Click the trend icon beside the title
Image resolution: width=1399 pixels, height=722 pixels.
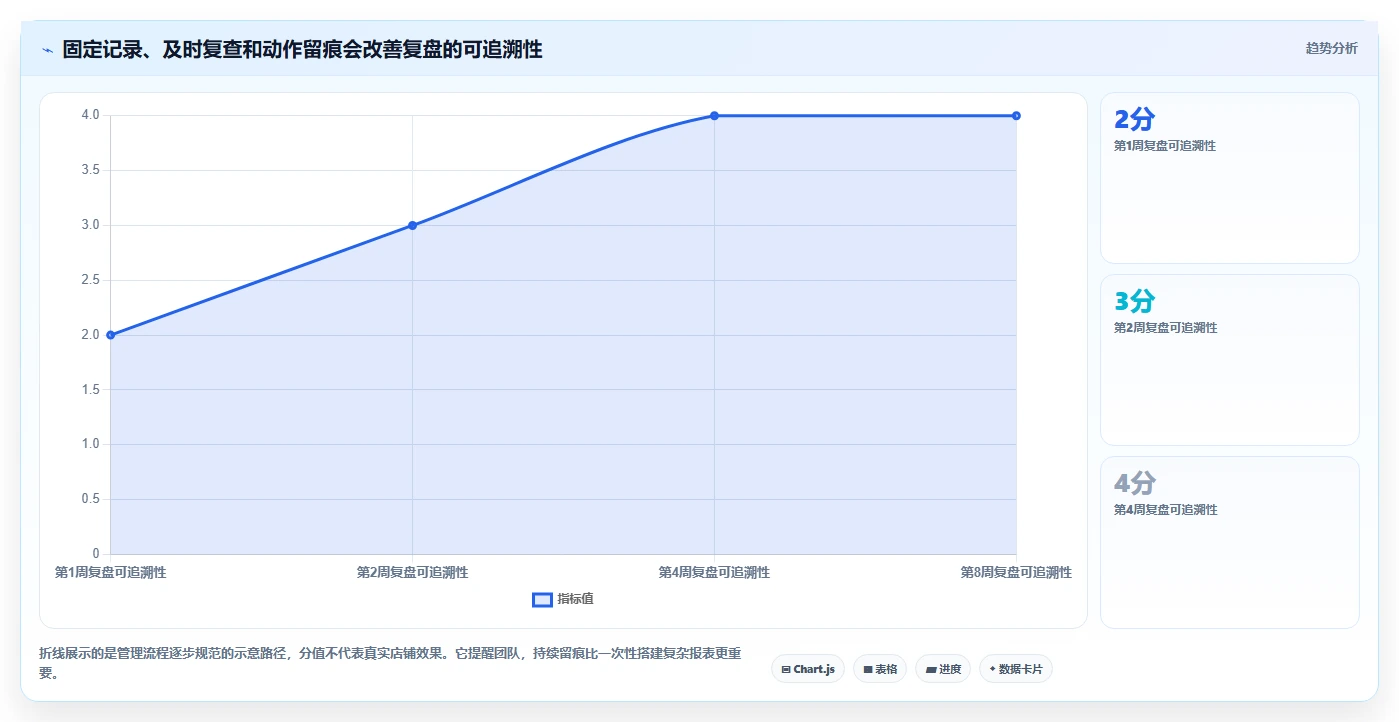click(47, 50)
